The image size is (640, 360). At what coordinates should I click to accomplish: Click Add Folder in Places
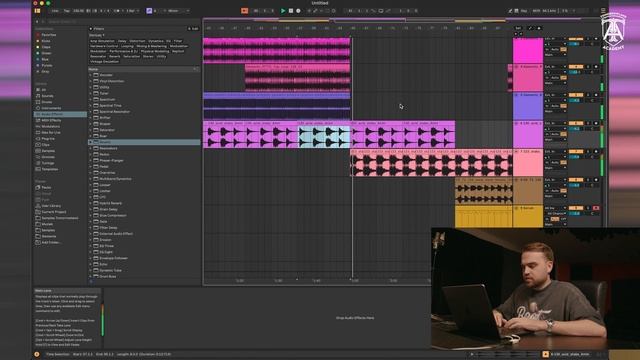pyautogui.click(x=51, y=242)
